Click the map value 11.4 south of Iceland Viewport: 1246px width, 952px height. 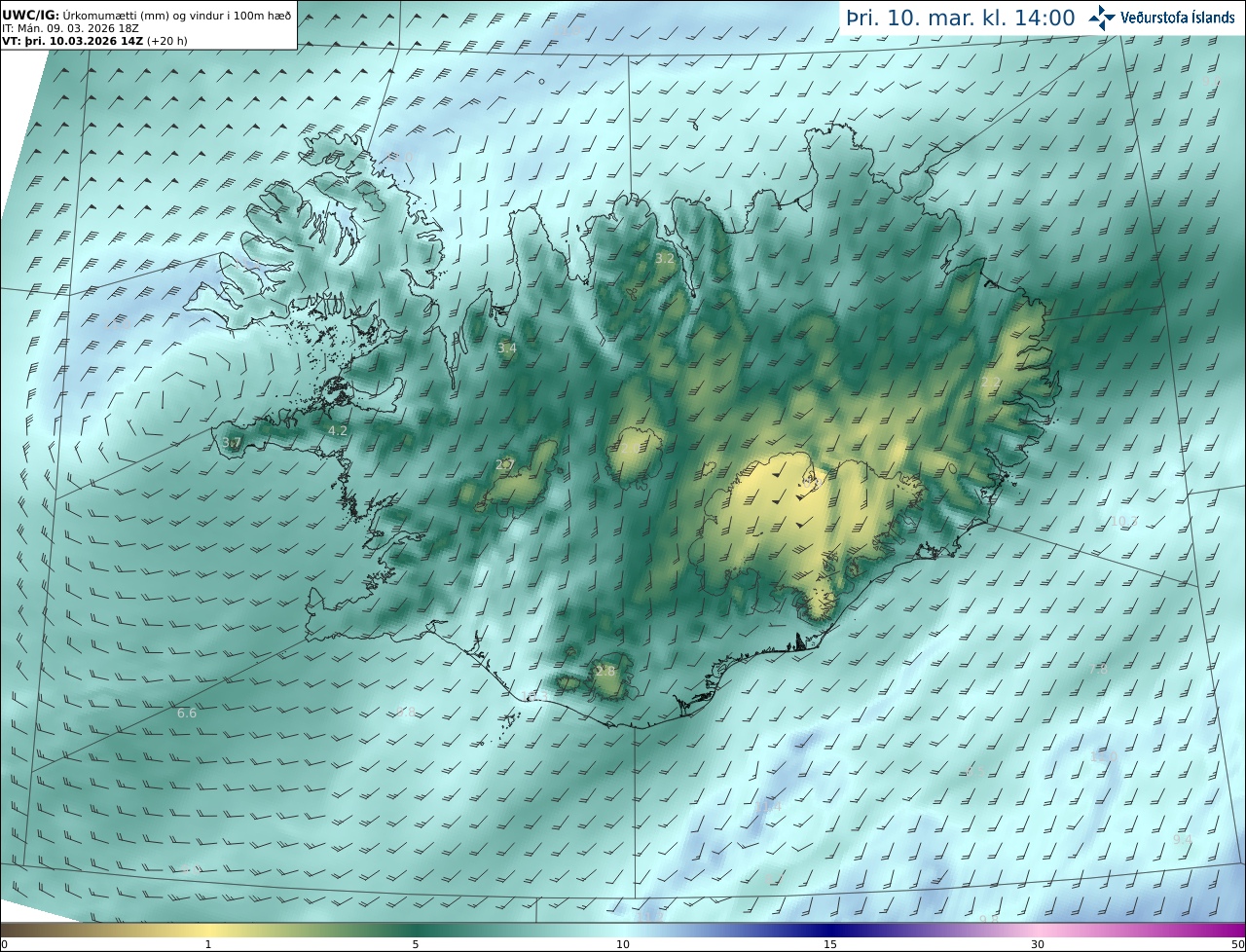click(769, 807)
